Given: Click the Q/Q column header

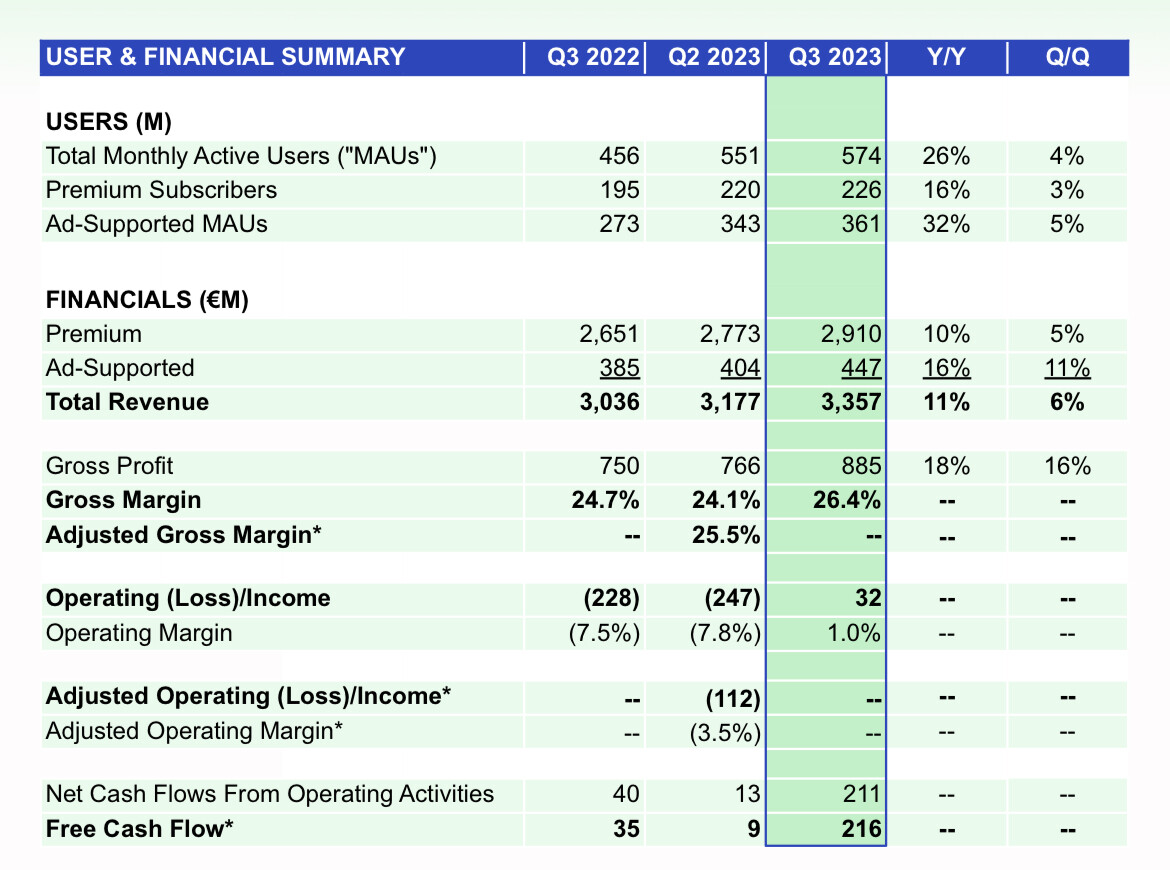Looking at the screenshot, I should [x=1067, y=57].
